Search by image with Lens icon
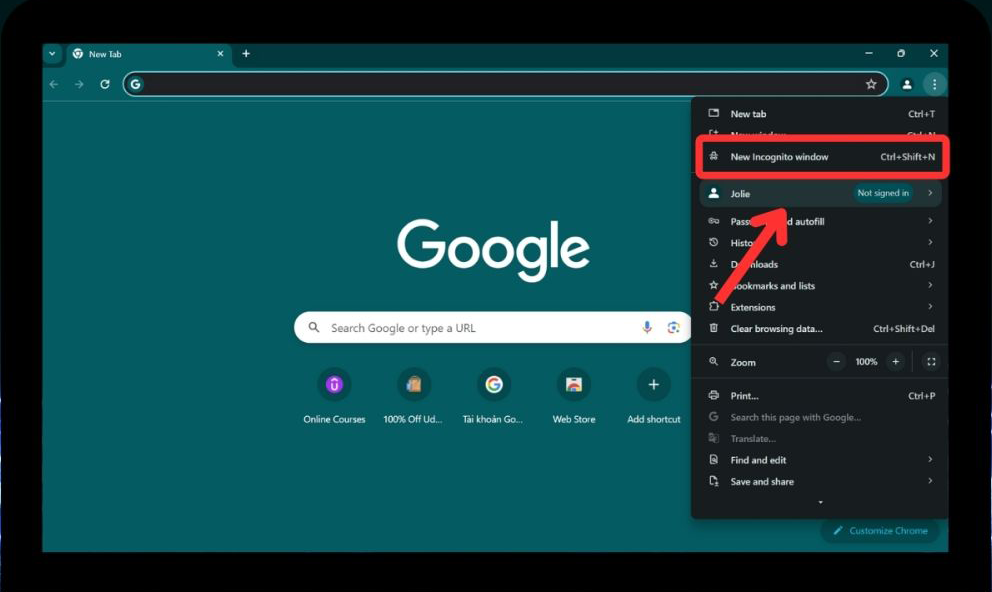992x592 pixels. click(x=674, y=328)
